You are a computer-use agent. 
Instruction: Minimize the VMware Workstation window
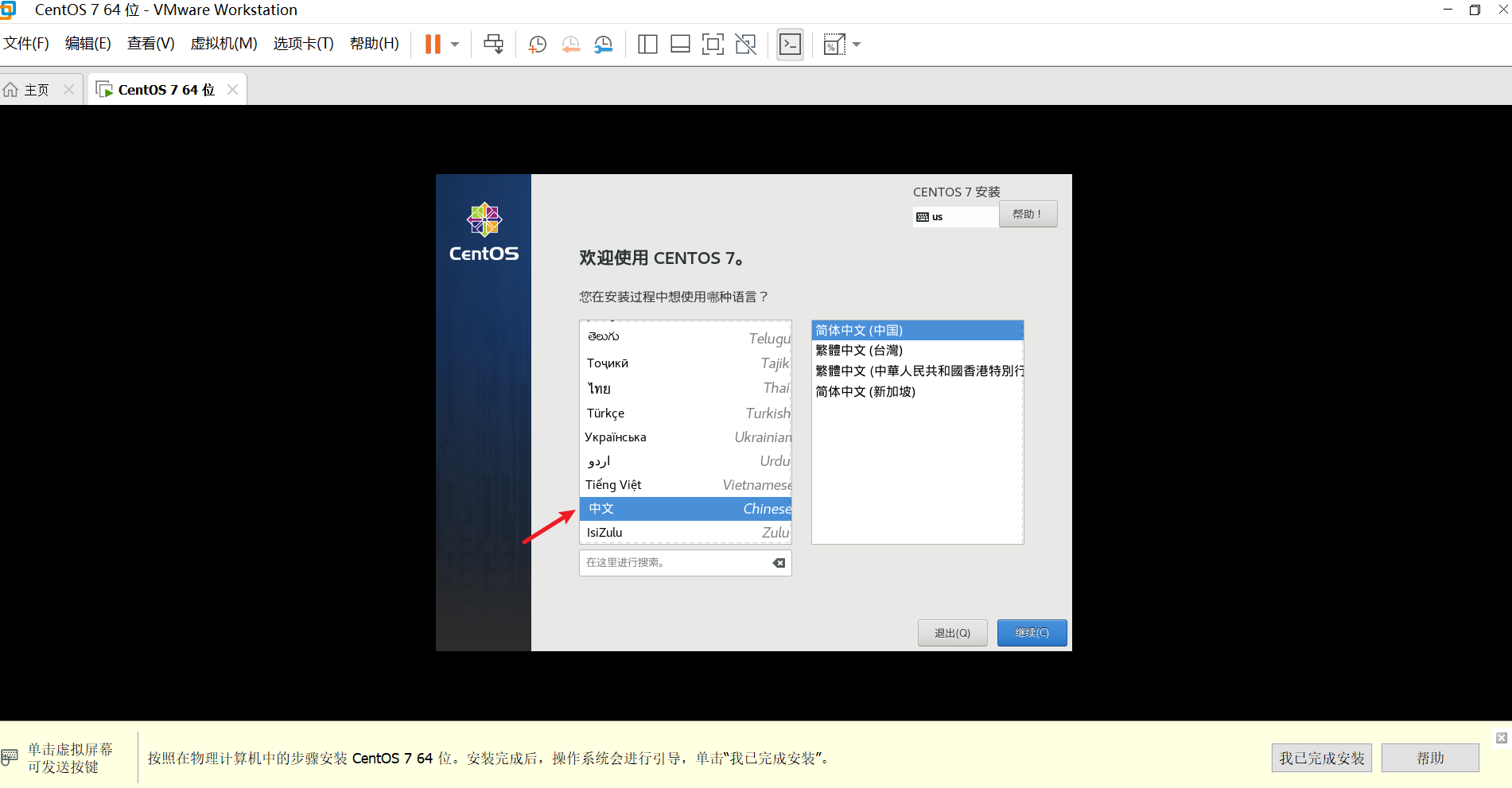click(x=1448, y=10)
